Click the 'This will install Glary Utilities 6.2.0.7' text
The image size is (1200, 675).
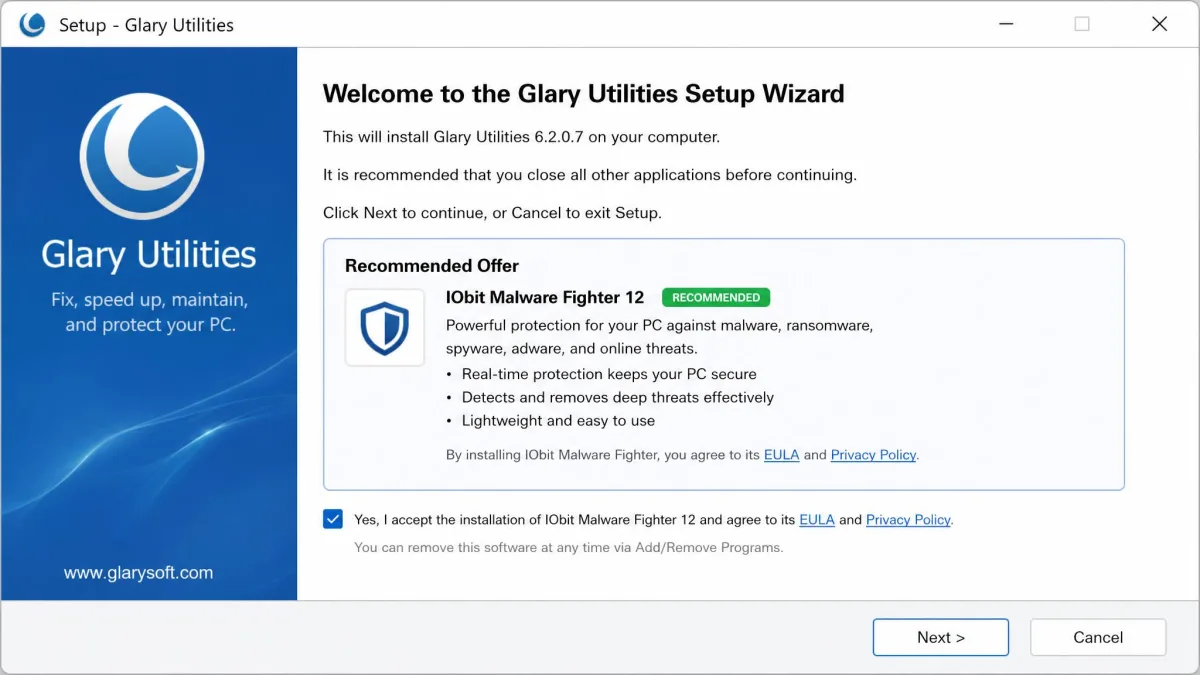[x=521, y=137]
